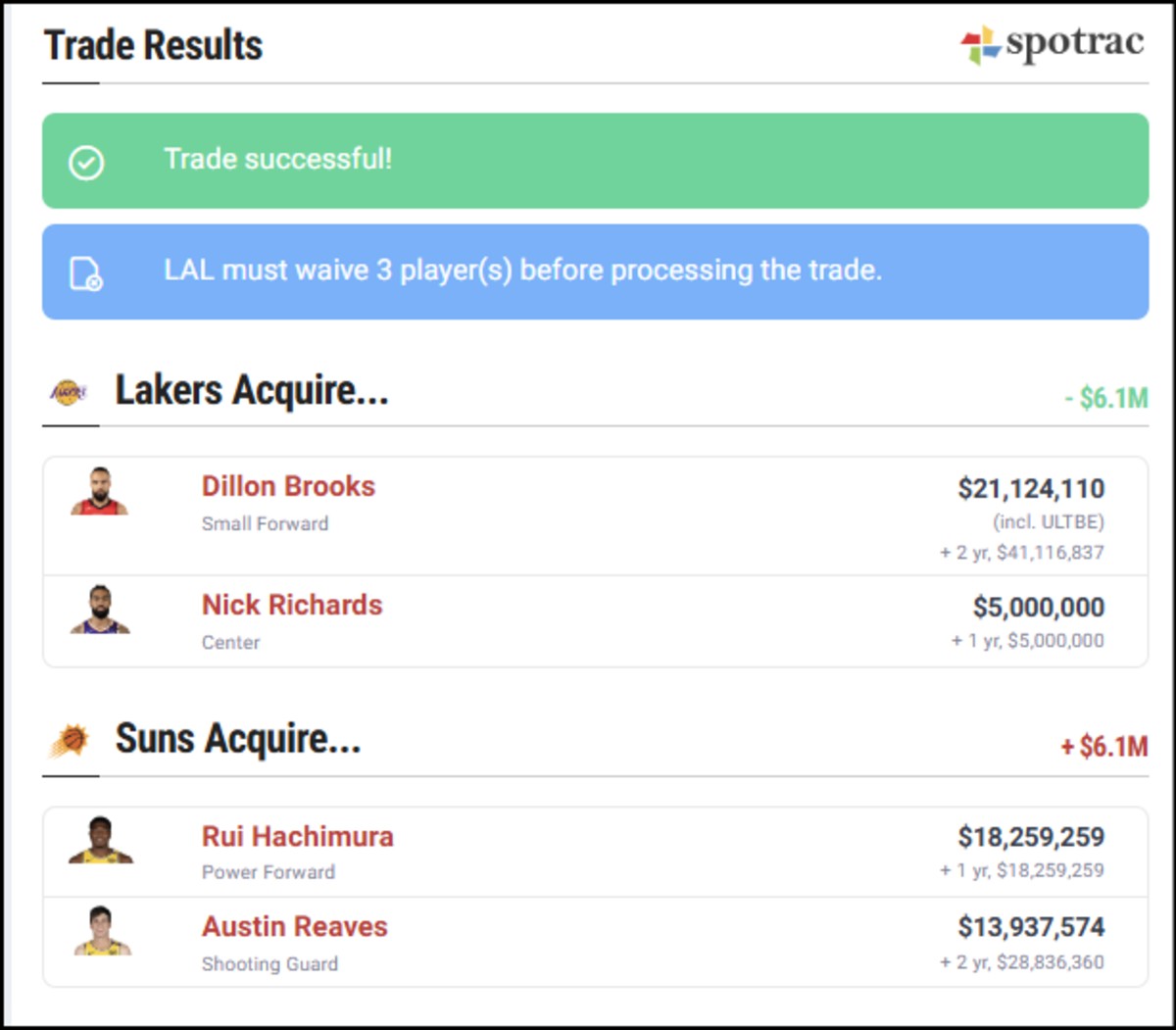The height and width of the screenshot is (1030, 1176).
Task: Click the Suns +$6.1M cap change
Action: point(1103,747)
